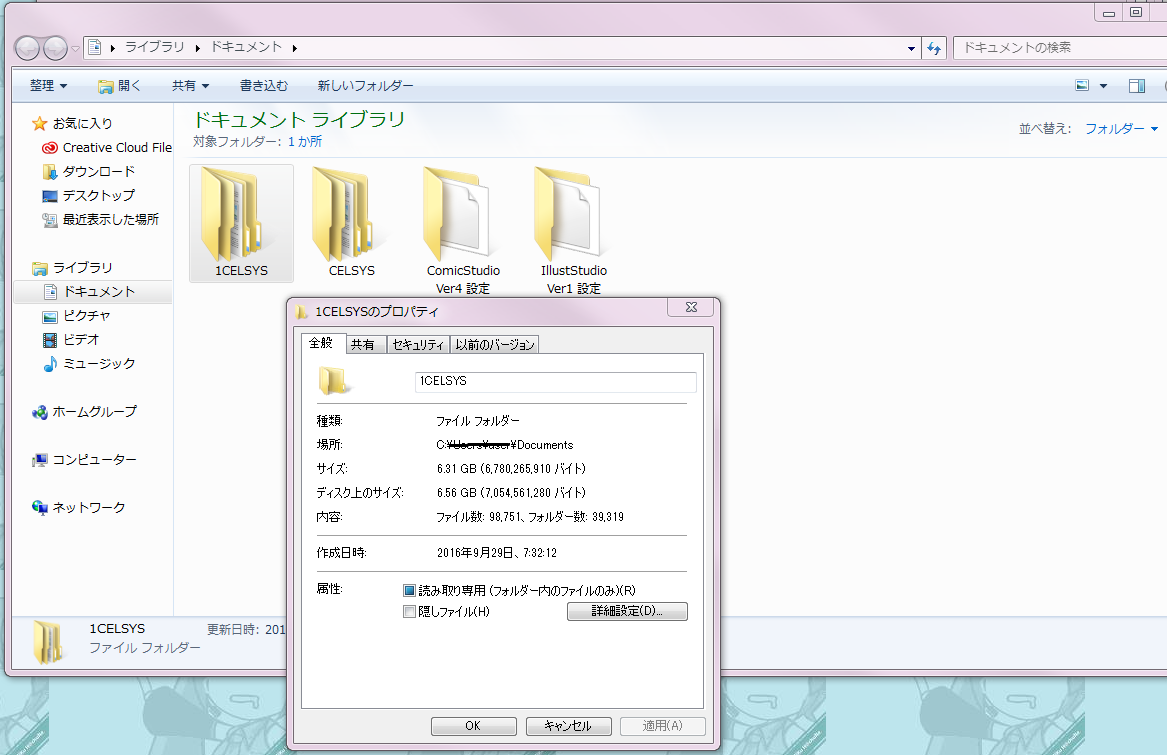Screen dimensions: 1167x755
Task: Open ミュージック library in navigation pane
Action: coord(89,363)
